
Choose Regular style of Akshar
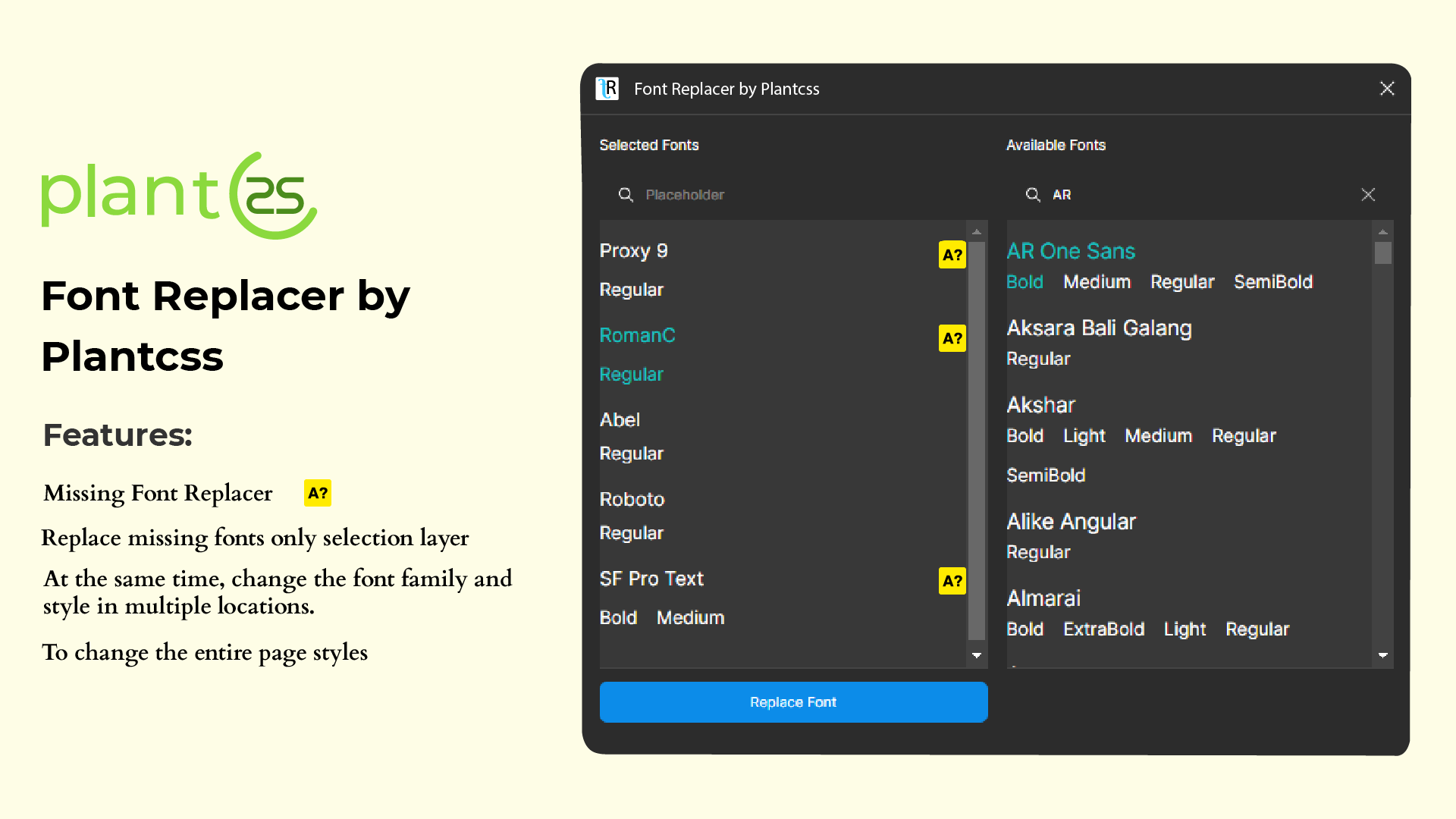coord(1244,436)
